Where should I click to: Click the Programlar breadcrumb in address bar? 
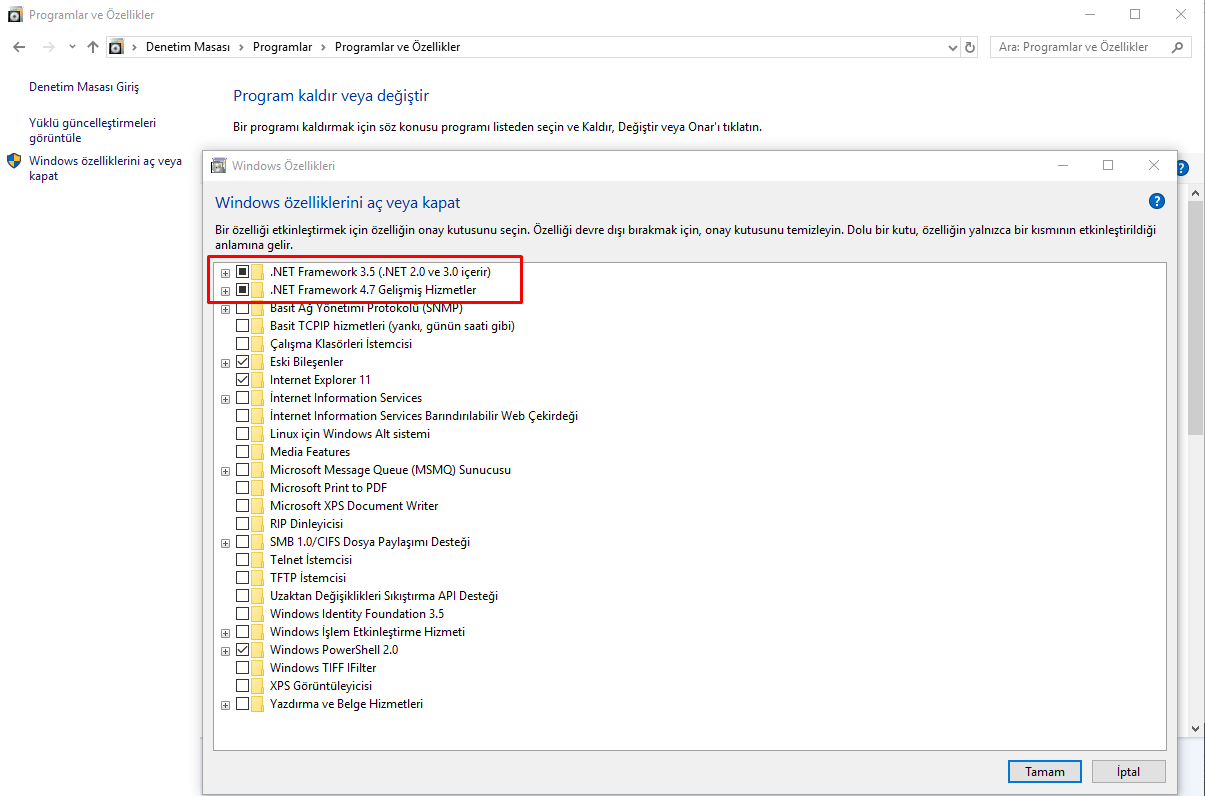[282, 47]
